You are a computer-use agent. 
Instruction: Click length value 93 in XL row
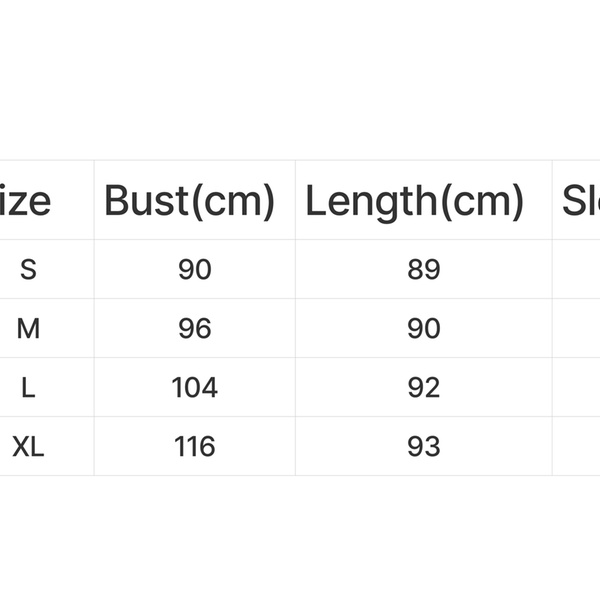point(424,446)
